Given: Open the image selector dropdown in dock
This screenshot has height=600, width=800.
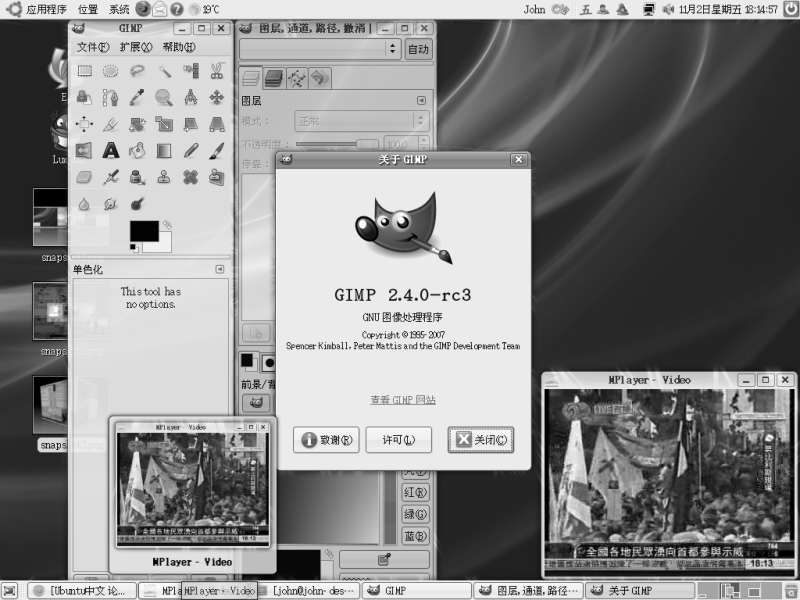Looking at the screenshot, I should tap(320, 49).
